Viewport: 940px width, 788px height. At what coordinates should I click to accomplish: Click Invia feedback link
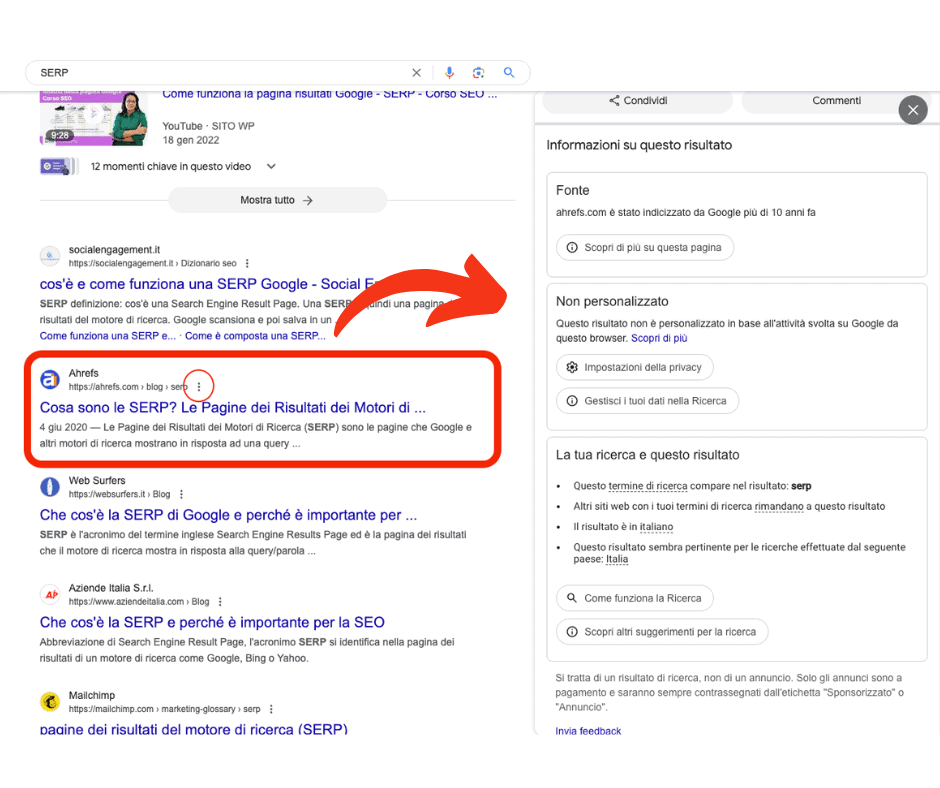[588, 730]
